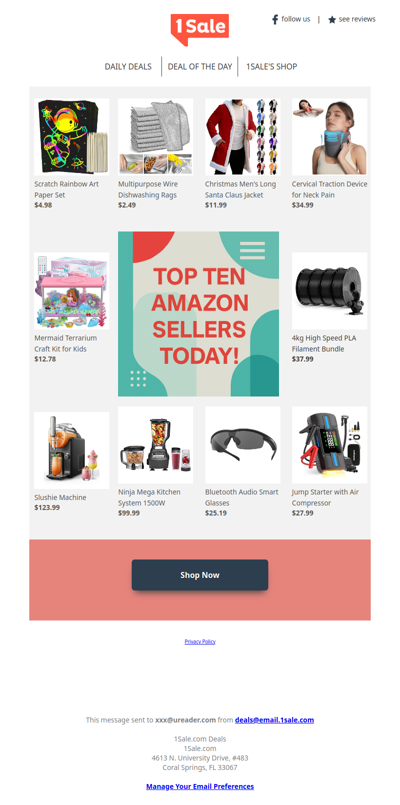Open Jump Starter with Air Compressor image

[x=330, y=445]
